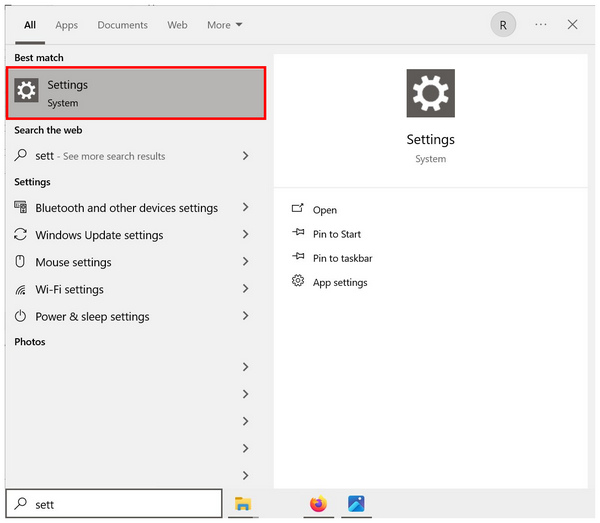This screenshot has height=523, width=600.
Task: Switch to the Documents tab
Action: point(122,25)
